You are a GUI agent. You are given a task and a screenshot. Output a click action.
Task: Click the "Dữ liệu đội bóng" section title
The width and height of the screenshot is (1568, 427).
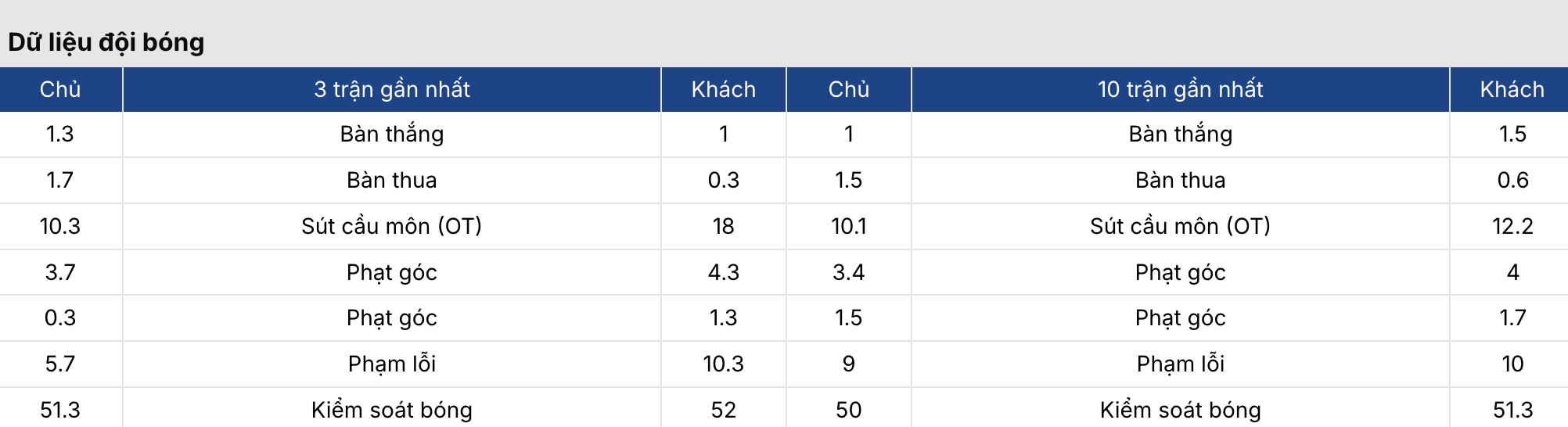click(106, 42)
